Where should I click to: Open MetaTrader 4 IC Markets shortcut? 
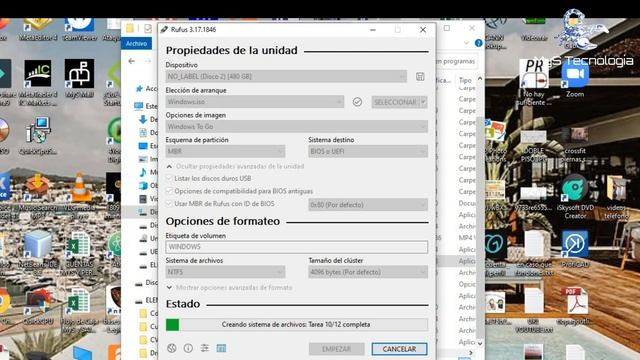coord(38,83)
